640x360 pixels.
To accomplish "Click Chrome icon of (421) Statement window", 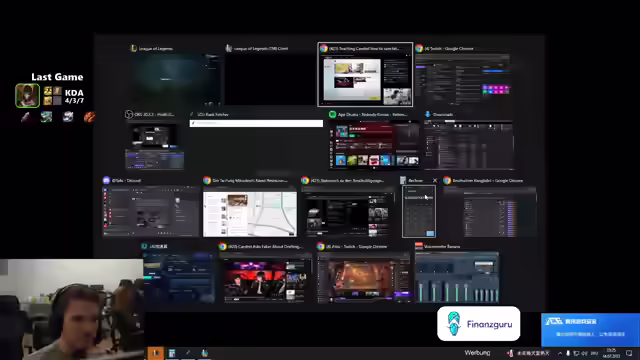I will (305, 180).
